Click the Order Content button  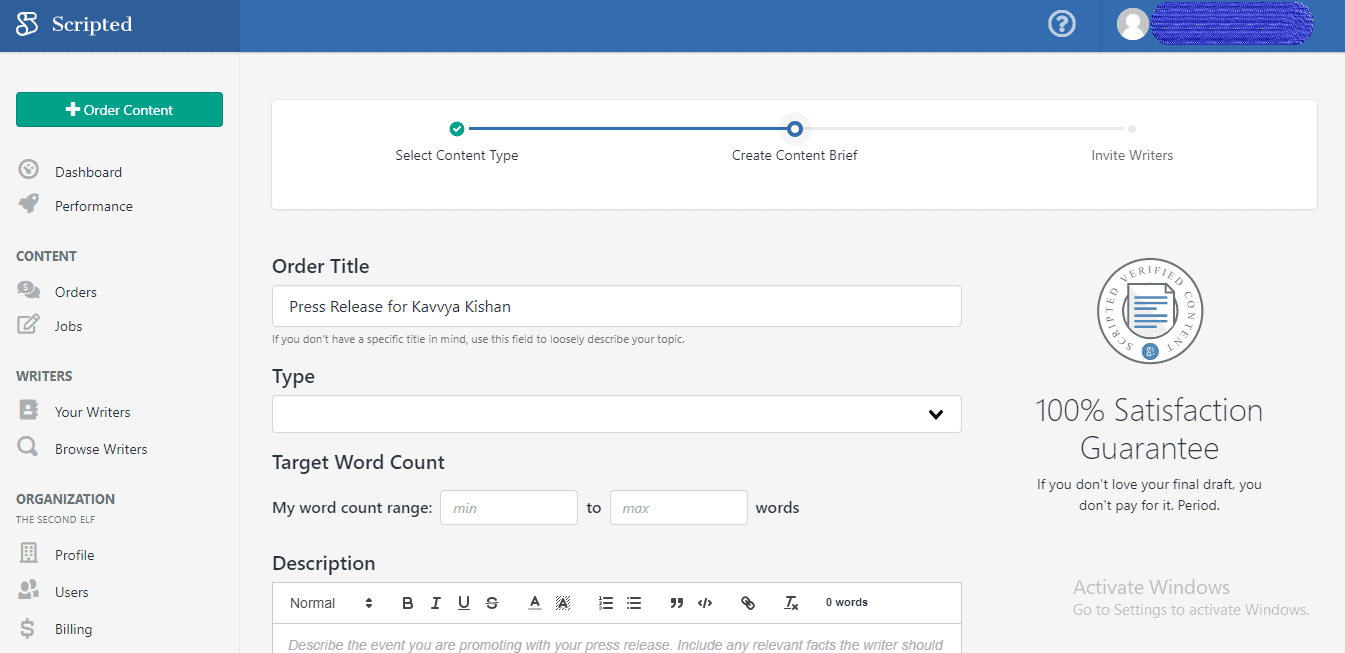point(119,110)
